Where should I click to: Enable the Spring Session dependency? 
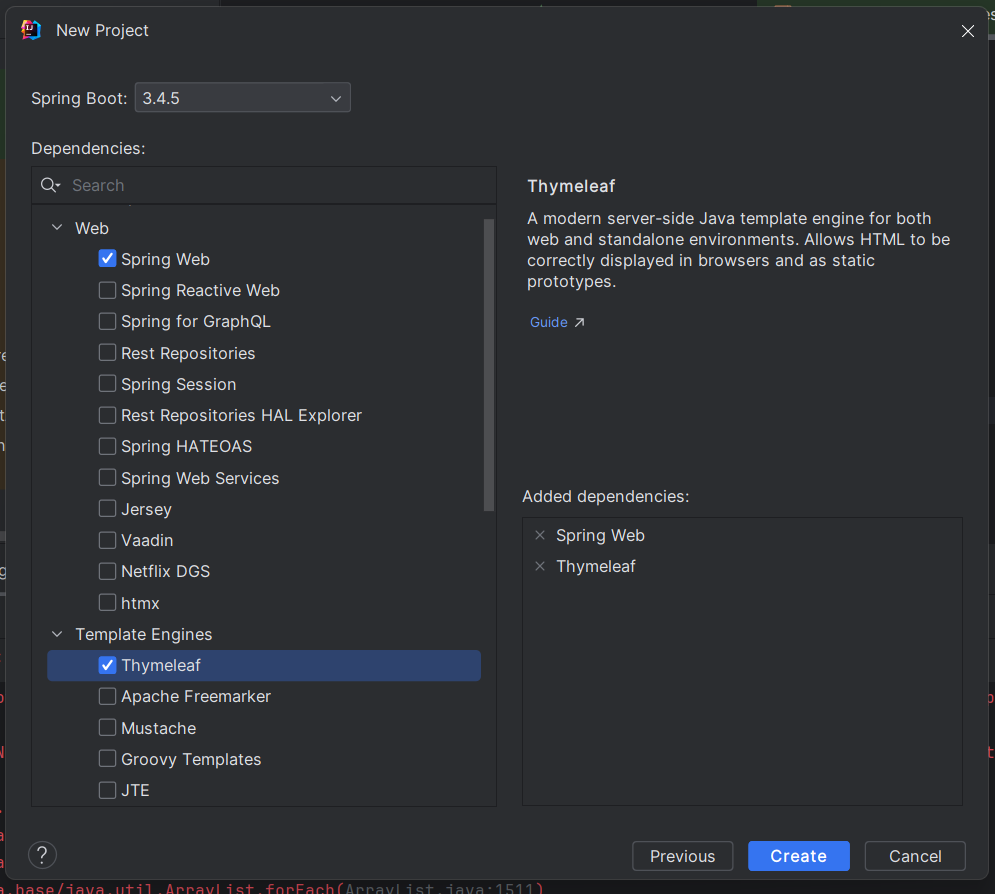coord(107,384)
